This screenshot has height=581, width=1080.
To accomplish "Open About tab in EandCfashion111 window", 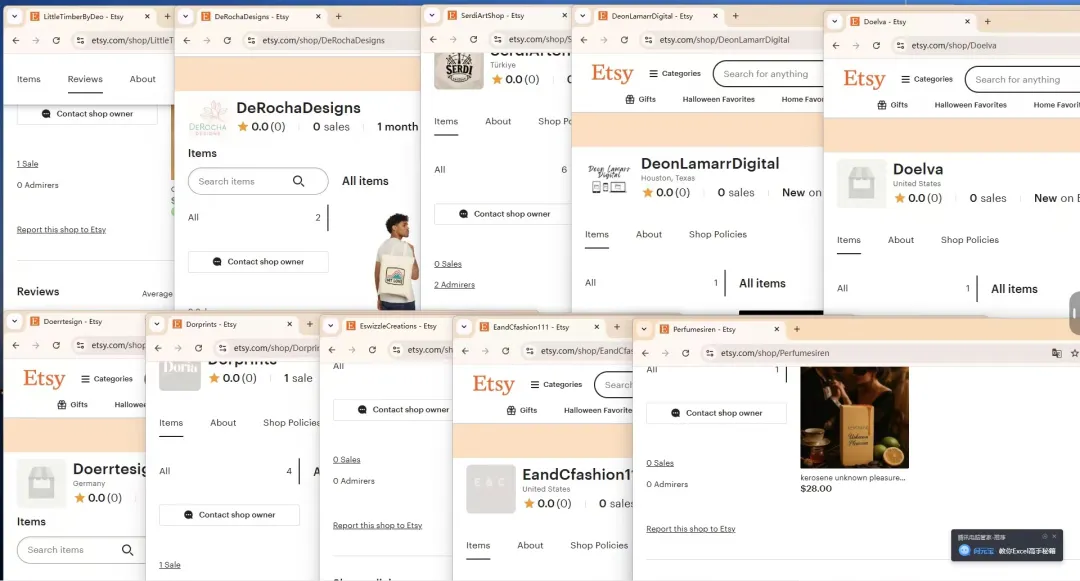I will point(530,545).
